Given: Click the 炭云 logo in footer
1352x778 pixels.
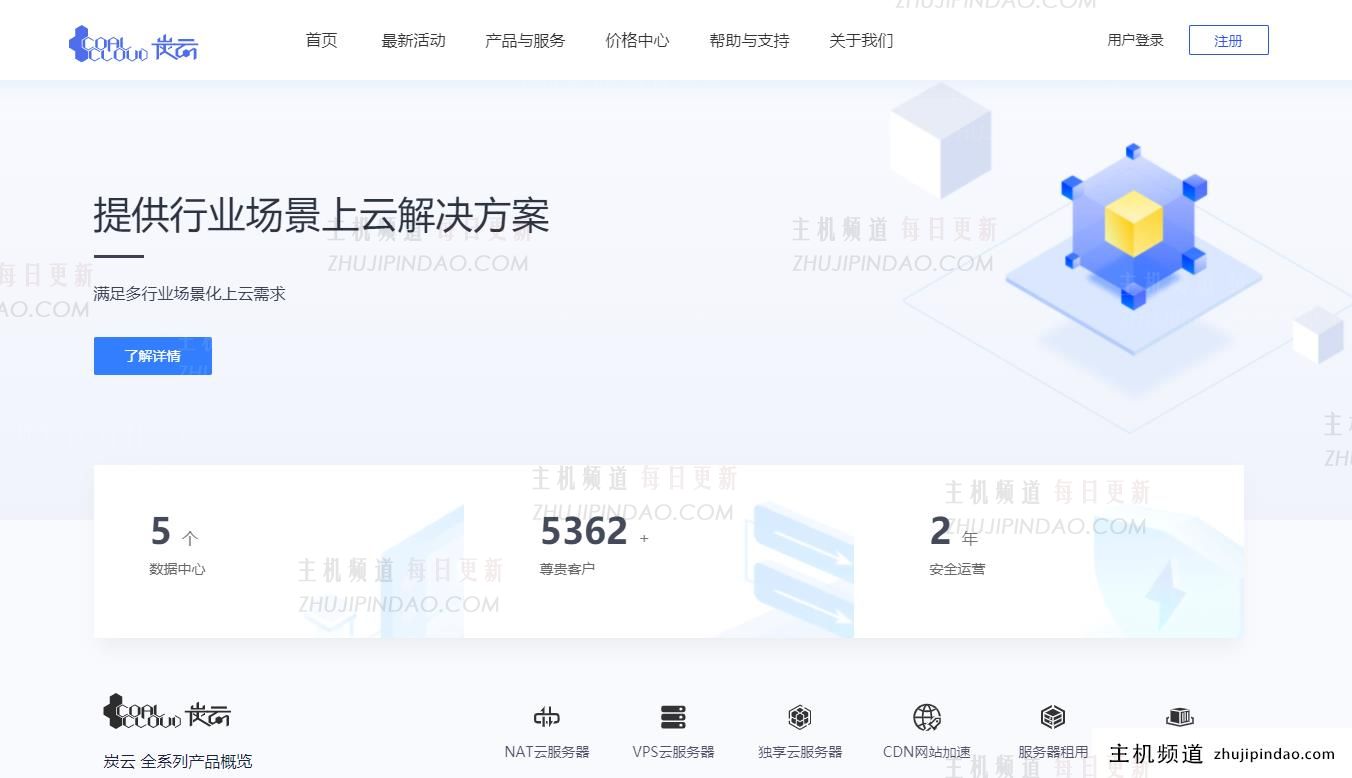Looking at the screenshot, I should coord(167,711).
